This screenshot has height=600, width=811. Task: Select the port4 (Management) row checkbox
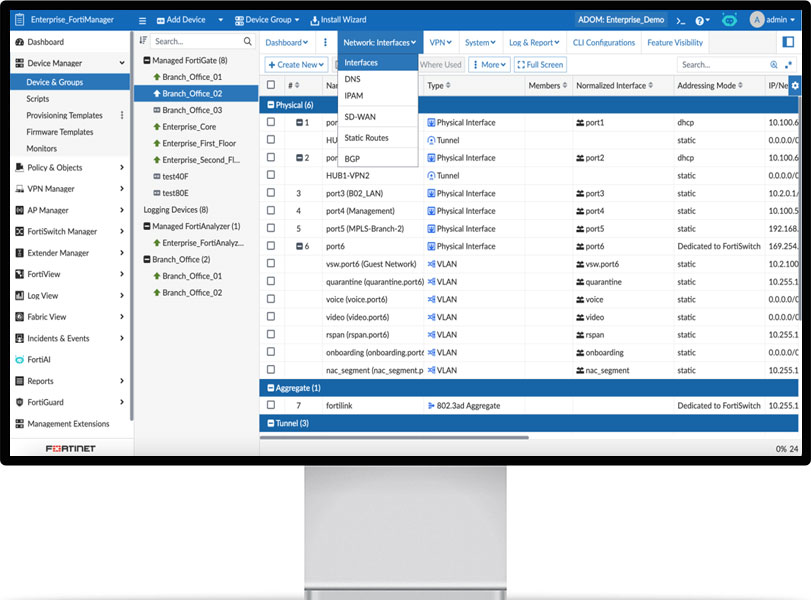point(271,211)
